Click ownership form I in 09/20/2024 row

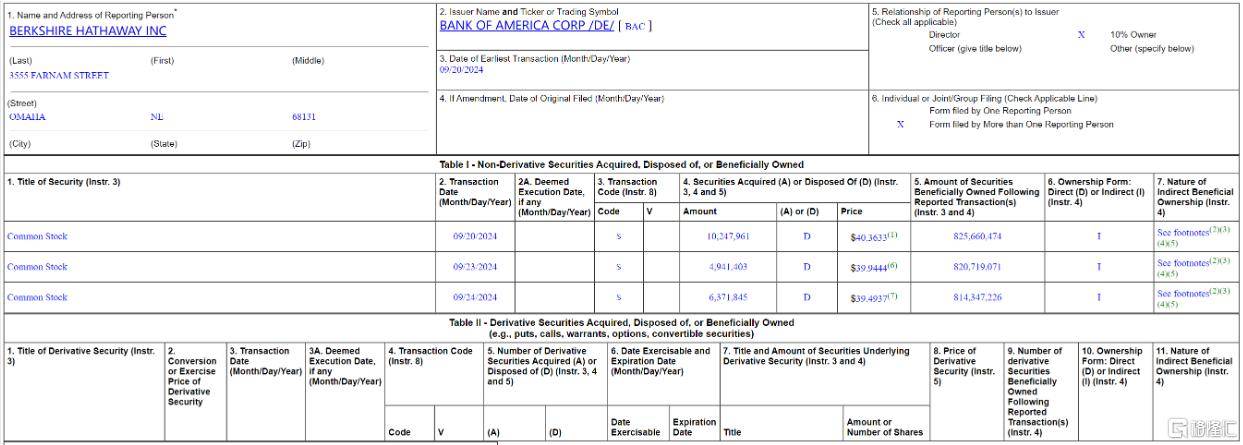pyautogui.click(x=1098, y=237)
